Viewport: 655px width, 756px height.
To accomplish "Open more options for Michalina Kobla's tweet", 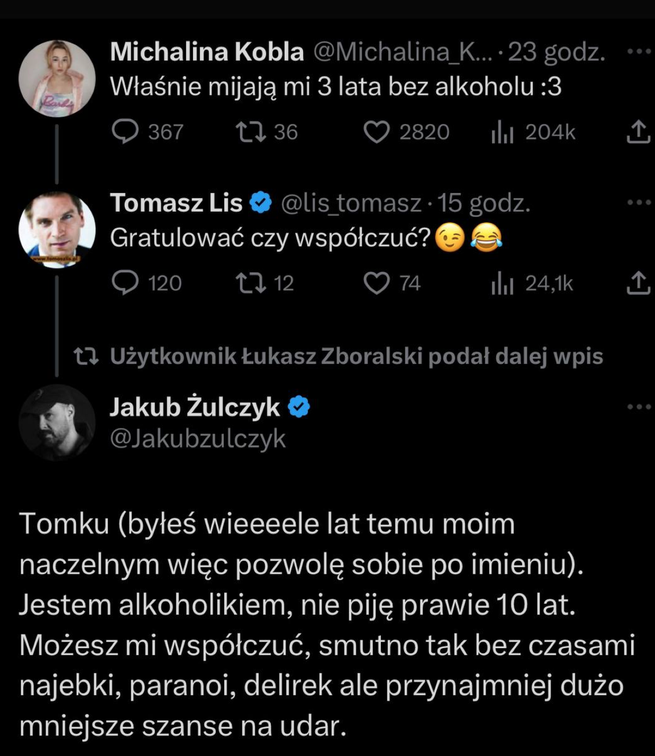I will point(636,52).
